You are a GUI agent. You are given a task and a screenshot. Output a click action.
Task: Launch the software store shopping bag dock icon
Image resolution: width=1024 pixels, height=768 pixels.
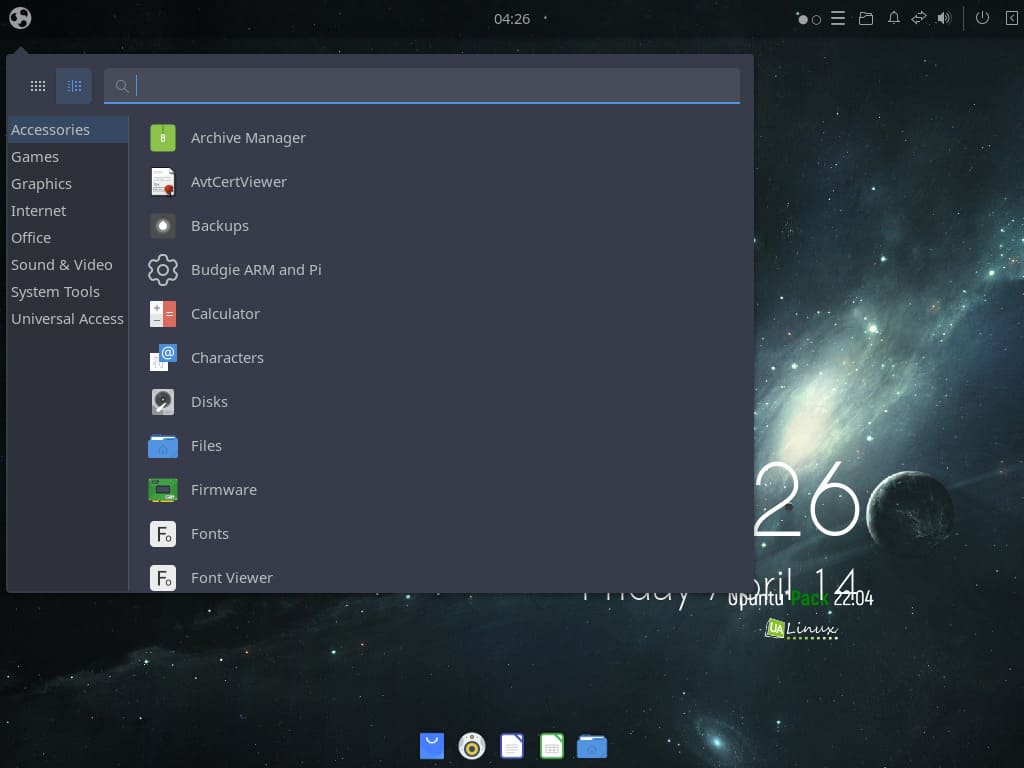click(x=432, y=746)
